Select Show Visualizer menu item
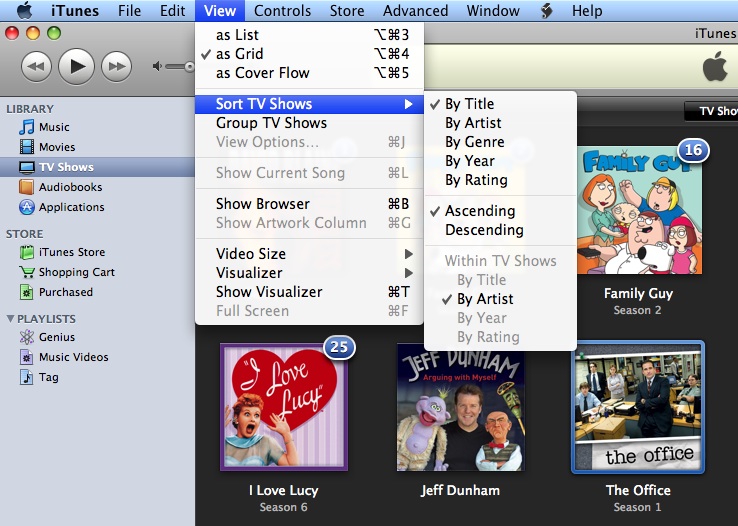738x526 pixels. pos(309,292)
